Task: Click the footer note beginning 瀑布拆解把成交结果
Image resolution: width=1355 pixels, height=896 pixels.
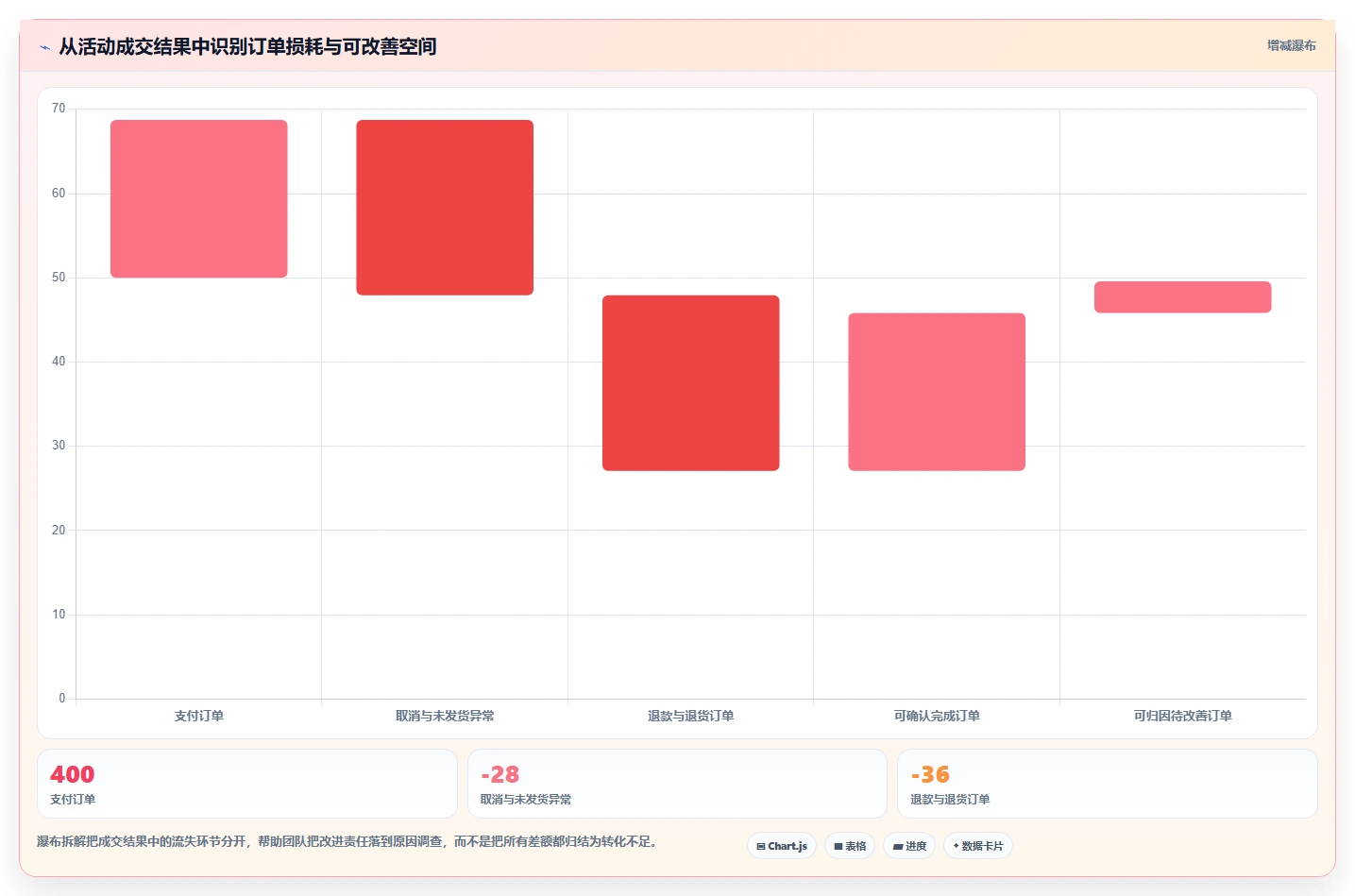Action: coord(347,841)
